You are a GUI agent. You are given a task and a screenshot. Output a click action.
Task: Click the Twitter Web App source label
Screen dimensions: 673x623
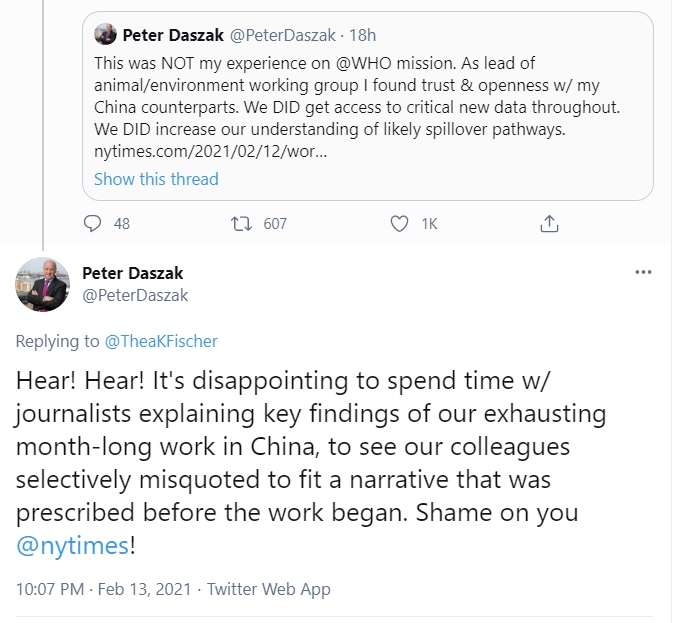coord(267,590)
